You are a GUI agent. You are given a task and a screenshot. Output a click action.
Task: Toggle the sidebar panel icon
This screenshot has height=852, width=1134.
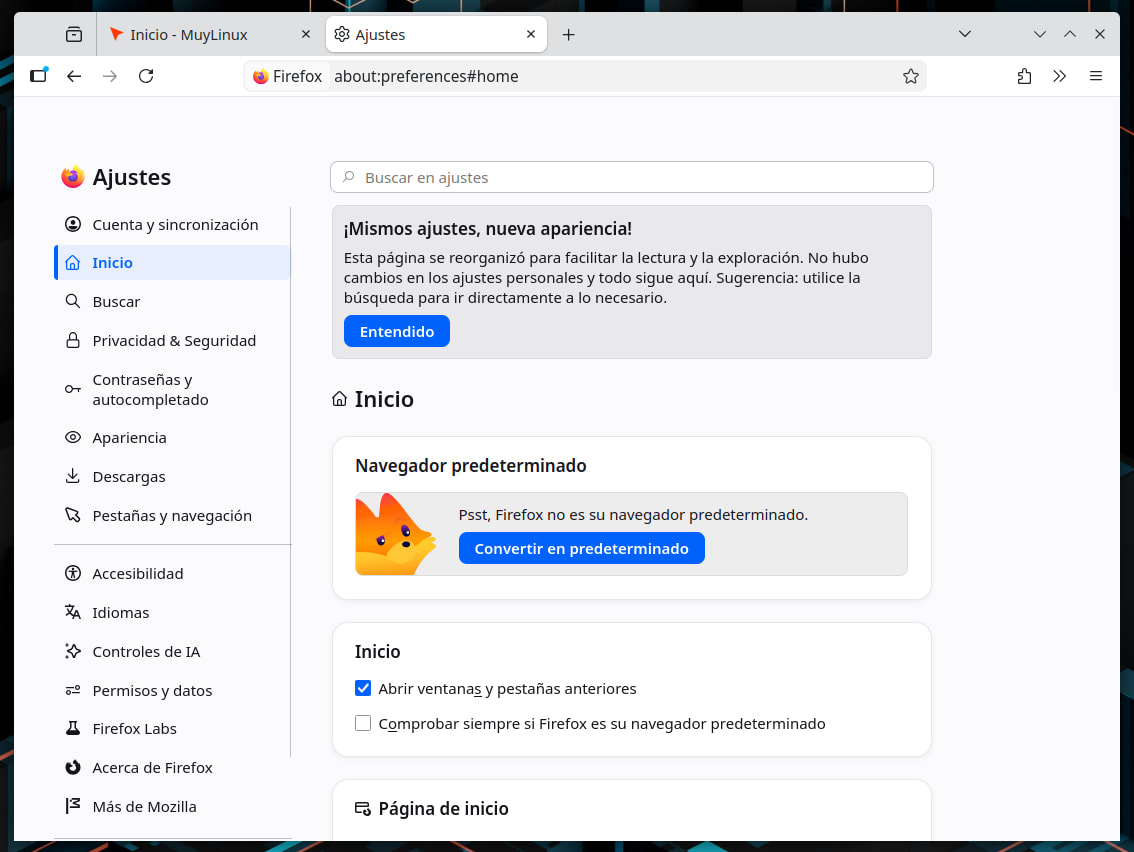point(39,75)
